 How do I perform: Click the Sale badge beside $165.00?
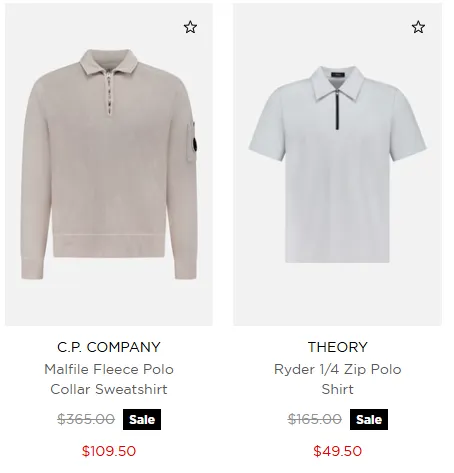point(369,419)
